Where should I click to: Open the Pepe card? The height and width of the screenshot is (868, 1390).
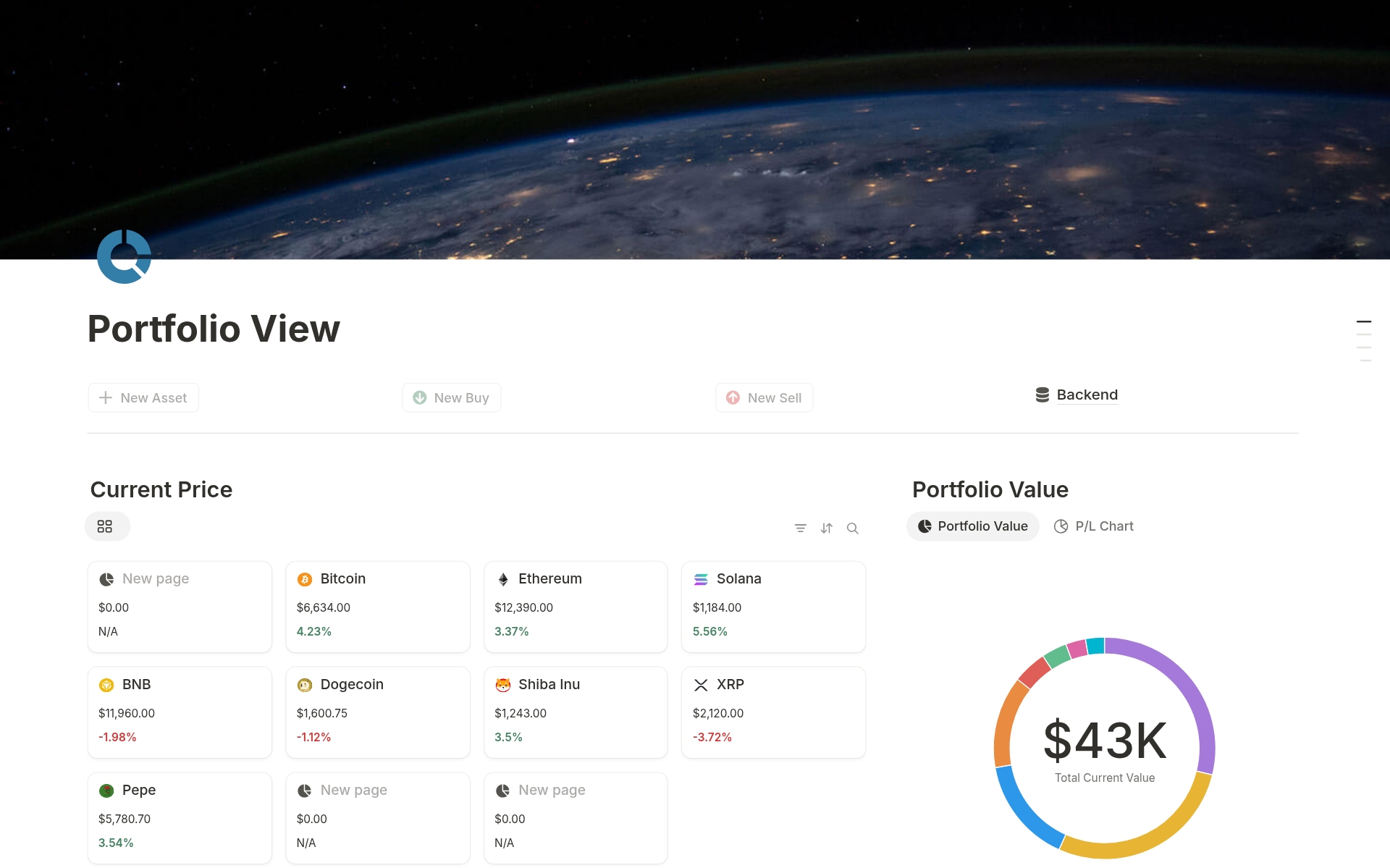click(180, 818)
